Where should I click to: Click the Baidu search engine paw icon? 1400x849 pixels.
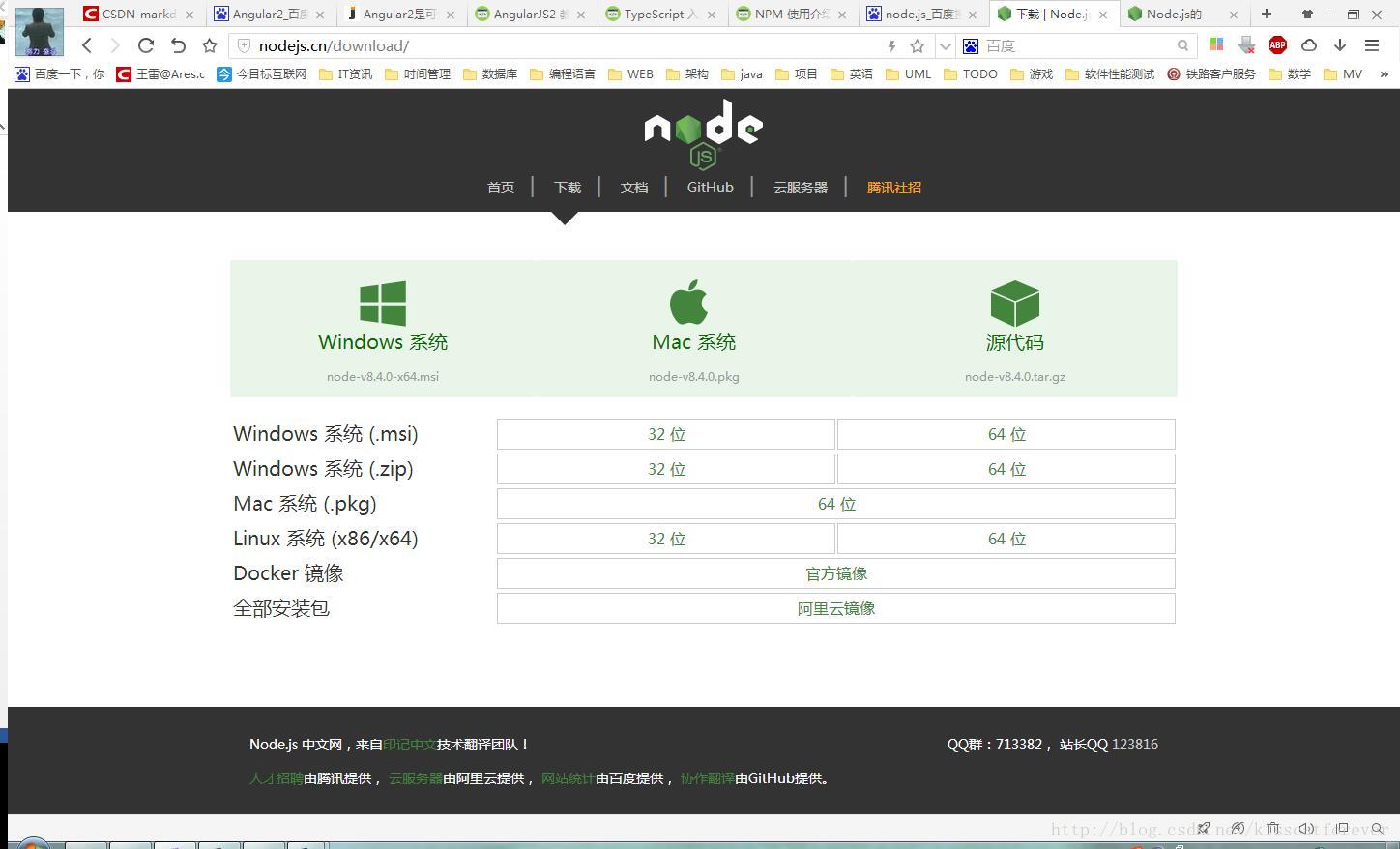pyautogui.click(x=971, y=45)
